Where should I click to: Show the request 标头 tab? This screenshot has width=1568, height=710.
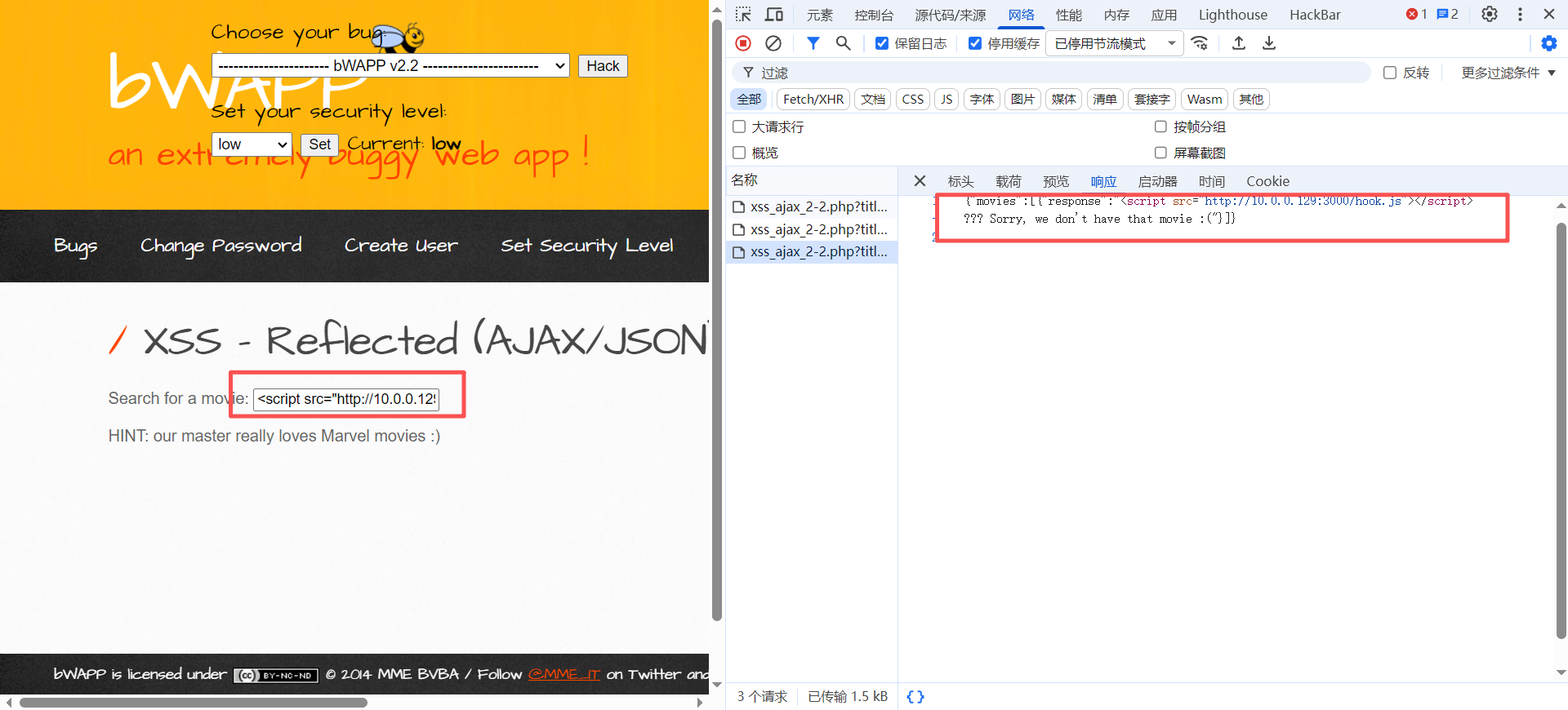click(x=960, y=181)
